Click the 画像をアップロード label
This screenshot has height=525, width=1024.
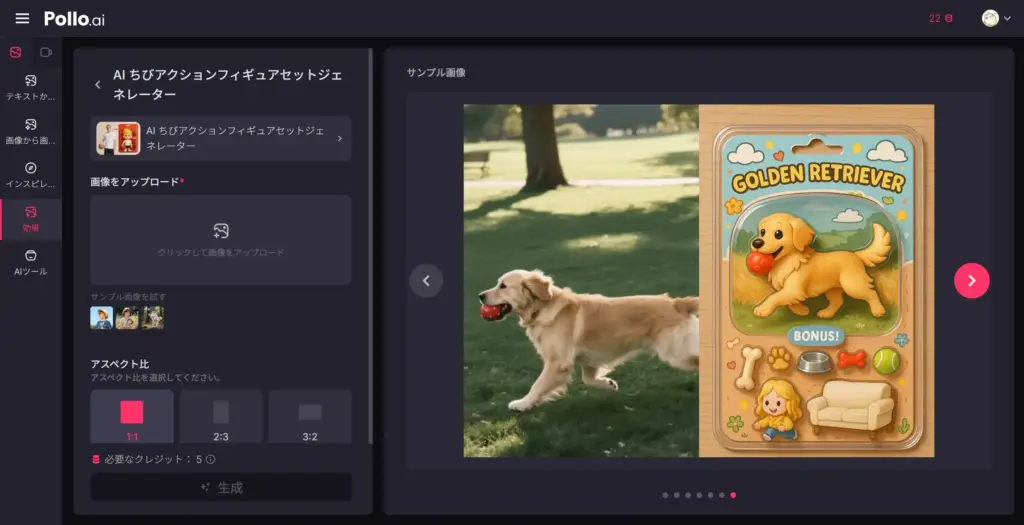pos(135,182)
